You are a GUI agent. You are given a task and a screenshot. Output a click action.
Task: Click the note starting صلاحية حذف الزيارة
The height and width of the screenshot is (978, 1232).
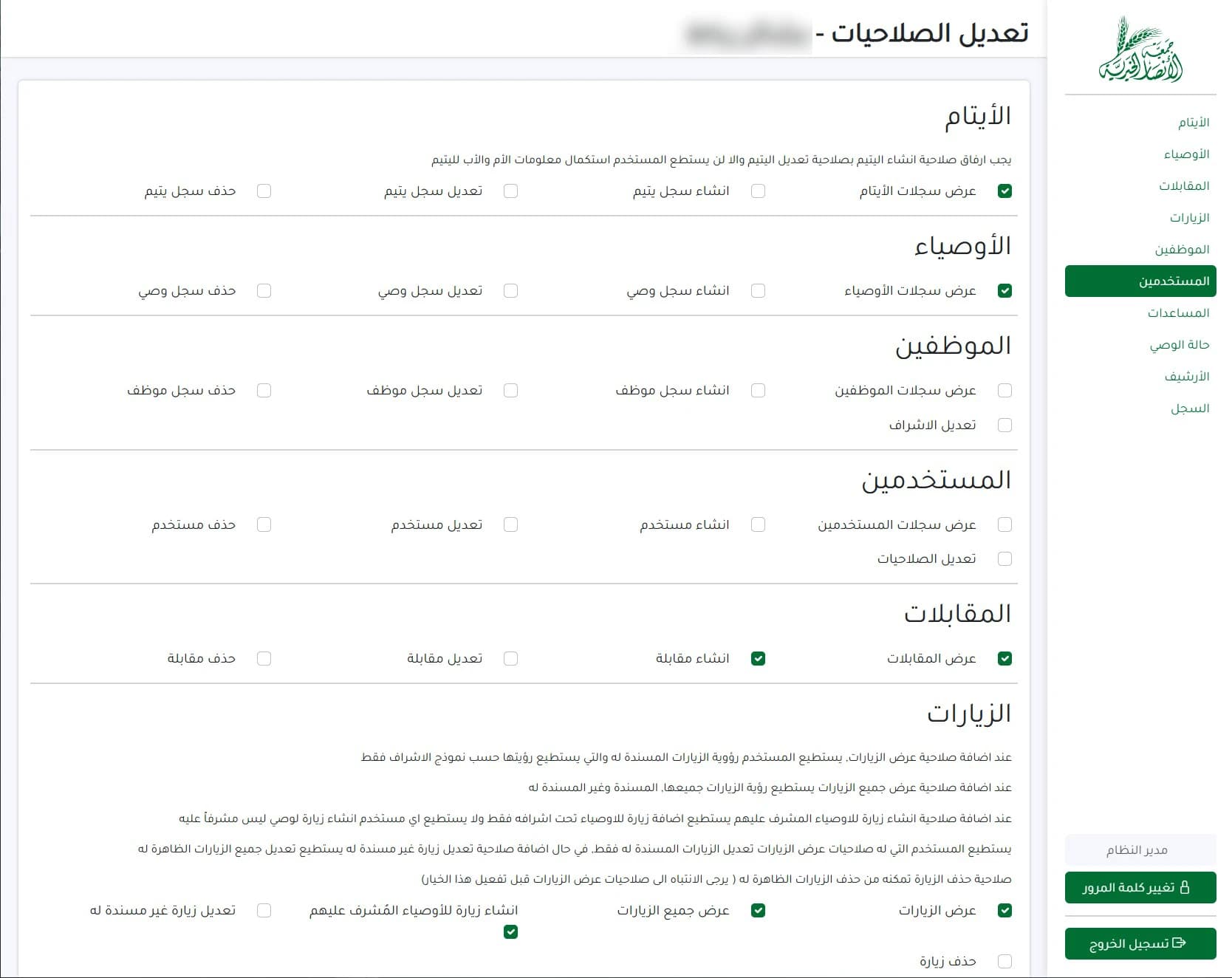(716, 879)
